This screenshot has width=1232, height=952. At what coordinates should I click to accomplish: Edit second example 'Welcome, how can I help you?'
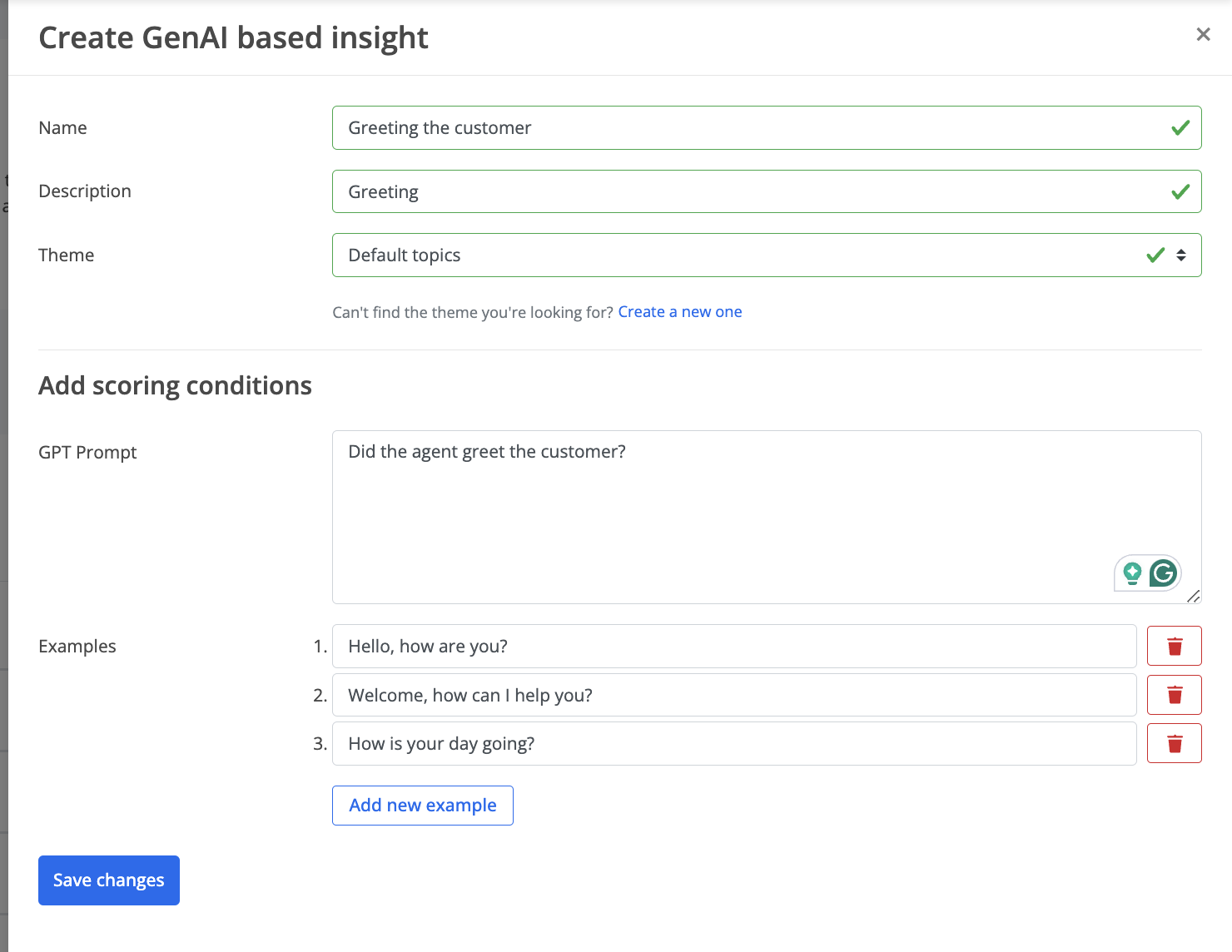(734, 695)
